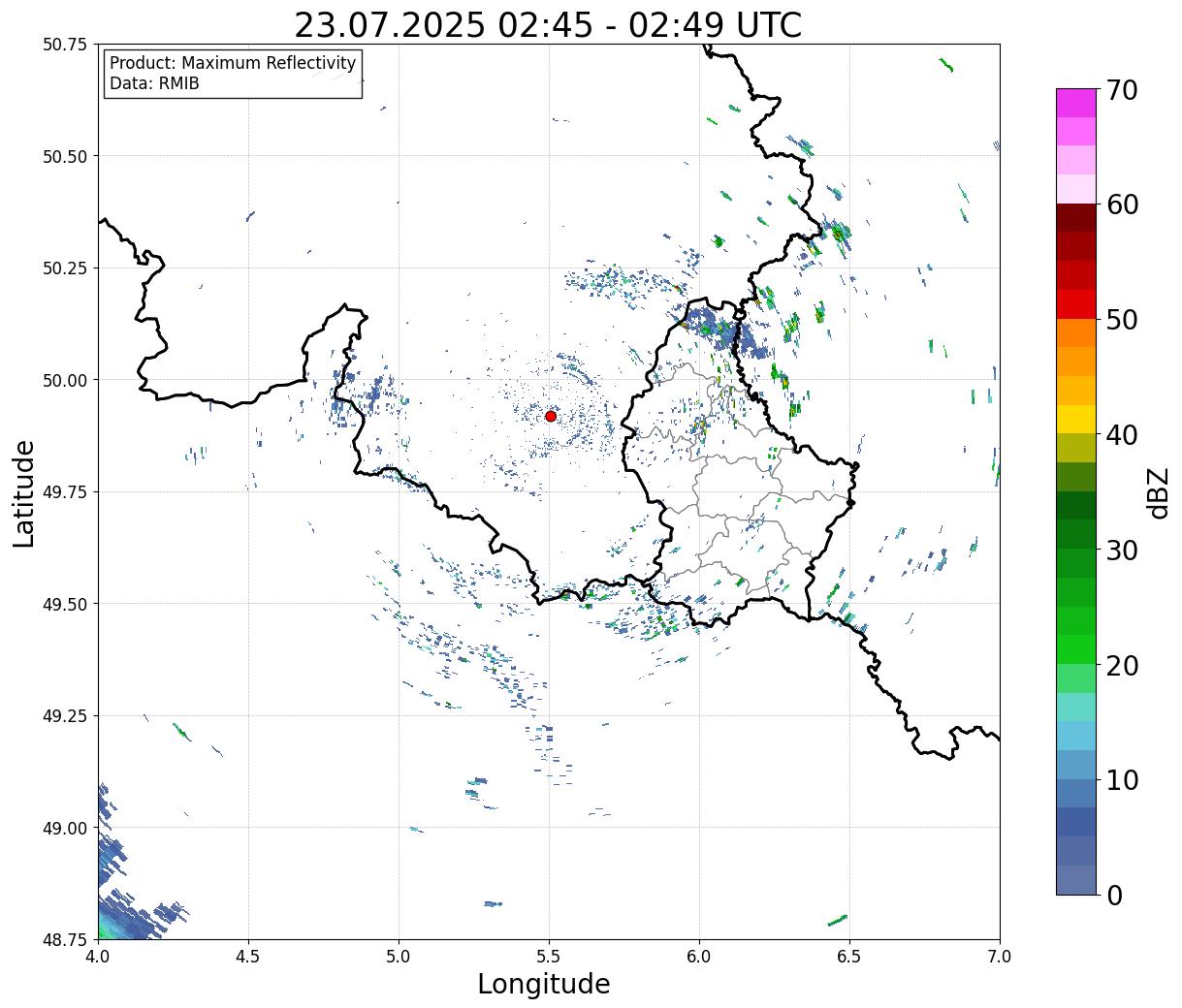The image size is (1182, 1008).
Task: Click the colorbar tick label 40
Action: (1122, 435)
